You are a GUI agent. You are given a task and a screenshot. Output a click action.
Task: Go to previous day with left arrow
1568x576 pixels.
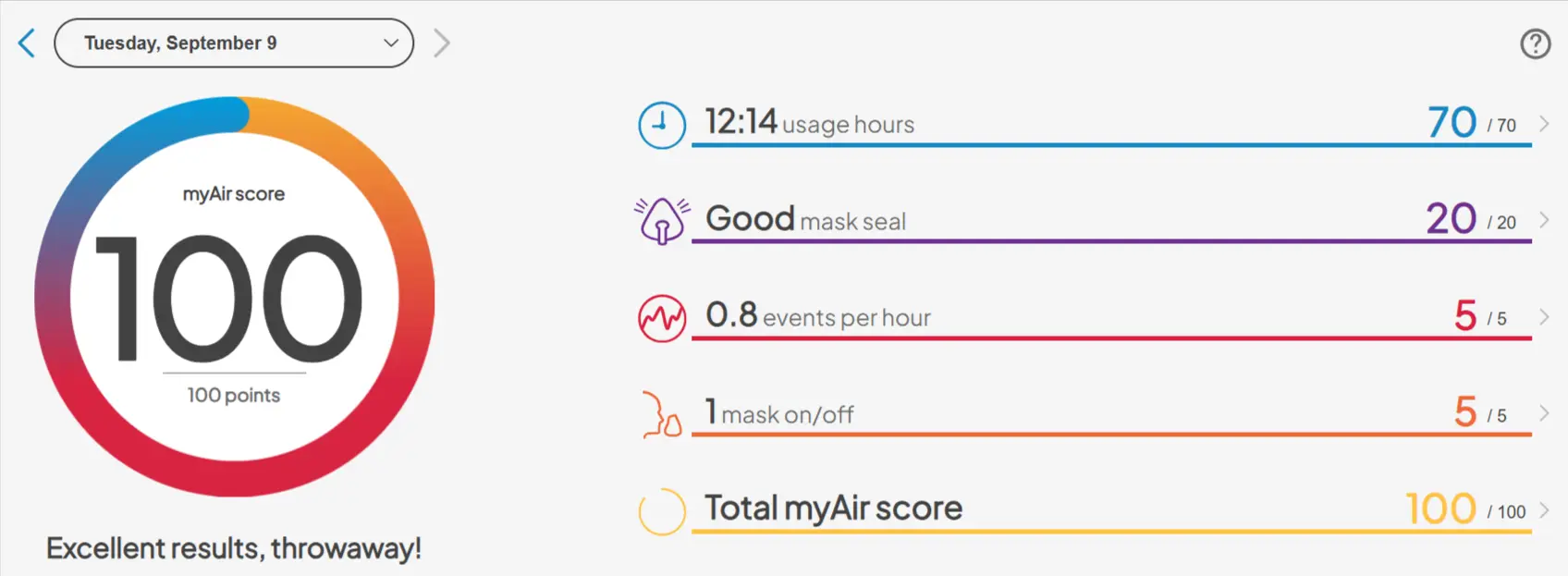tap(27, 43)
